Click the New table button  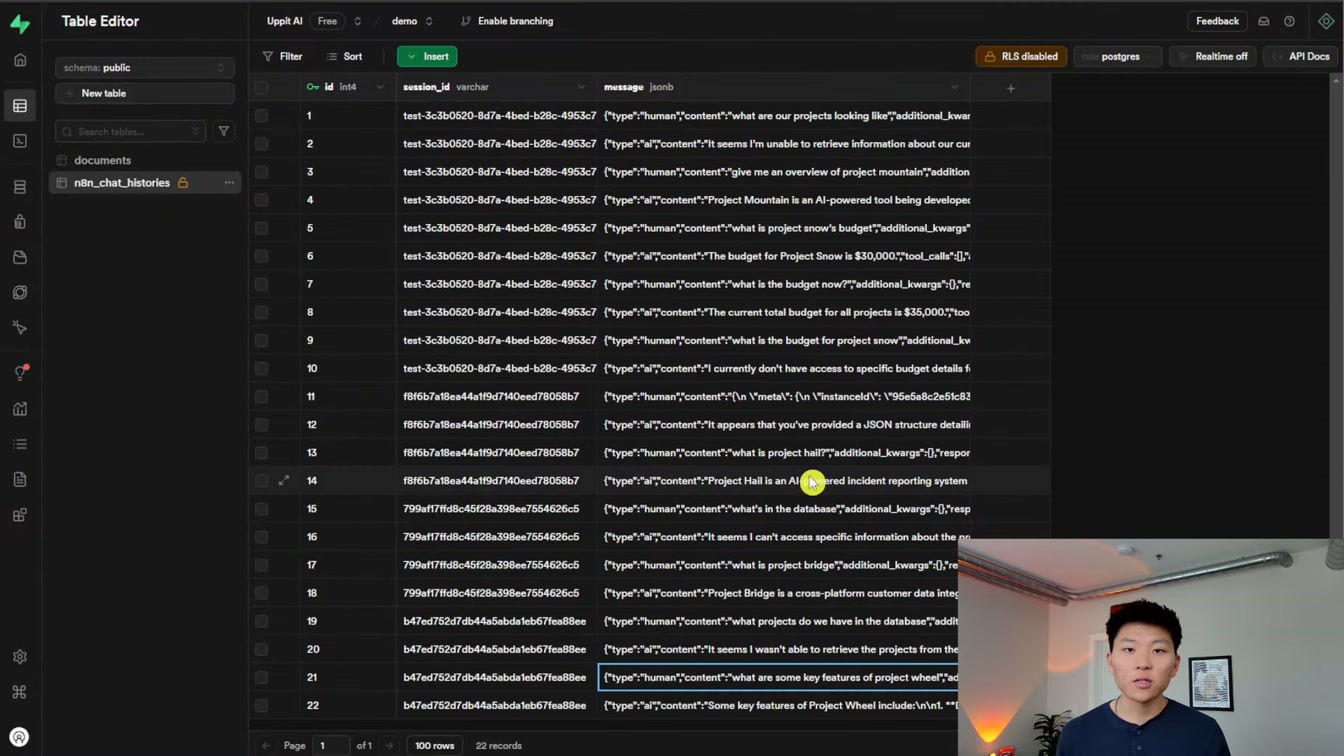click(x=145, y=93)
